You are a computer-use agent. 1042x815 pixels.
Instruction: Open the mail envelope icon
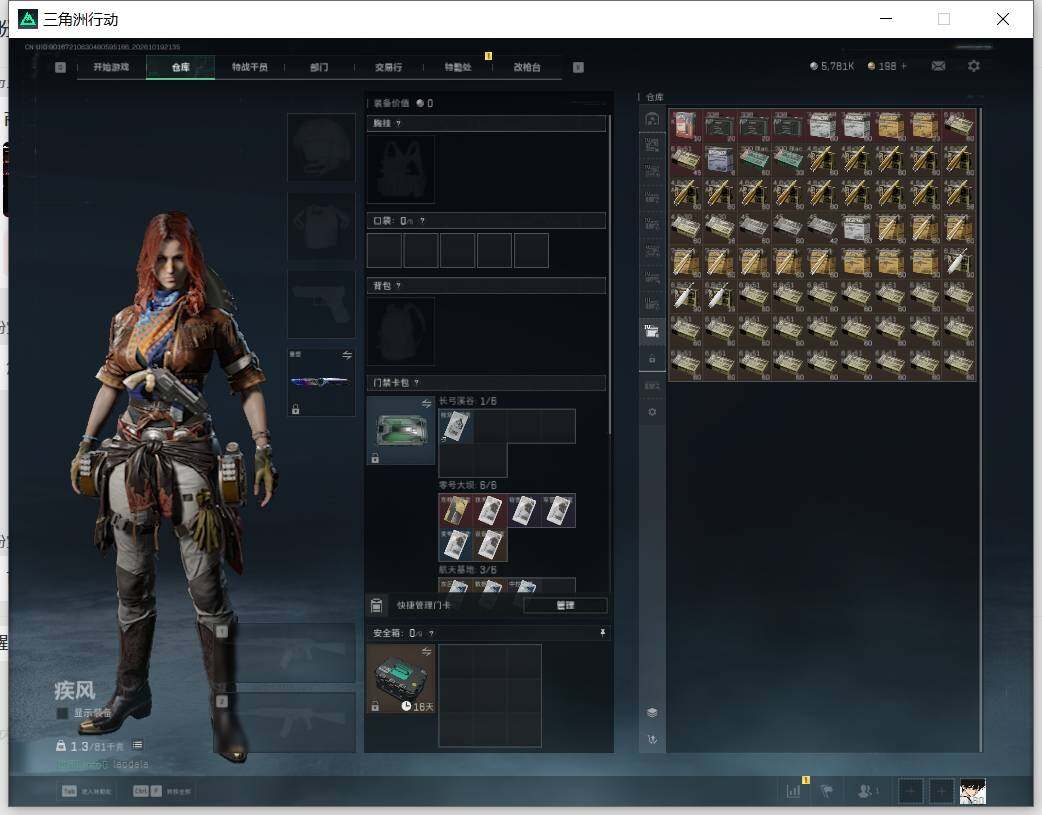pos(938,66)
